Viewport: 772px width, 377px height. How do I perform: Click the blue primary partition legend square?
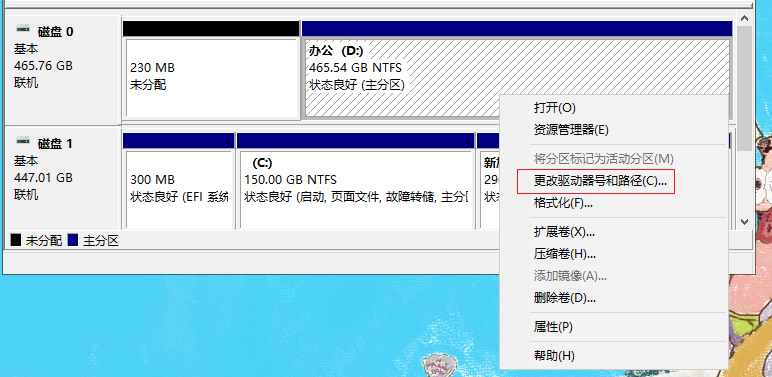[73, 240]
